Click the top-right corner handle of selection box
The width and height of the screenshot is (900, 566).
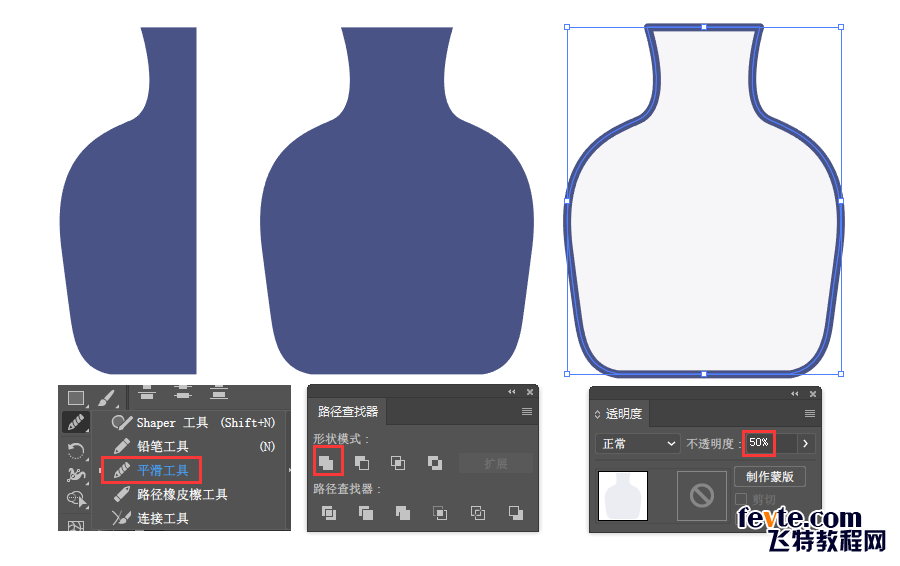click(841, 27)
